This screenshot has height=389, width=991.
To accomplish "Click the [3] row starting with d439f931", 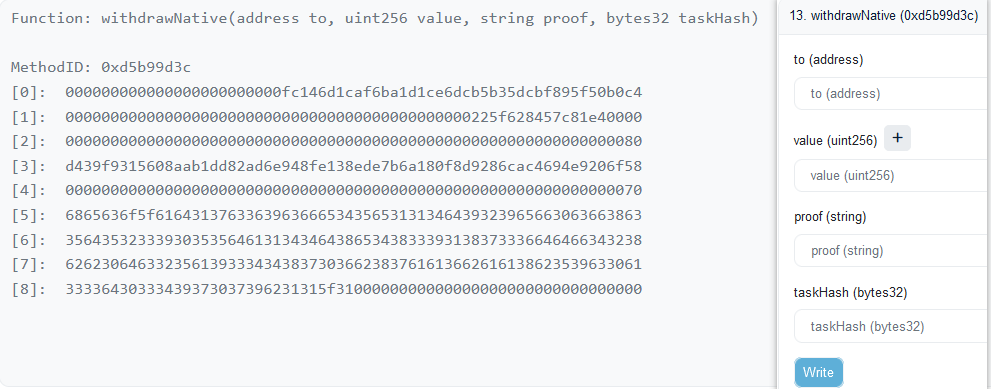I will (327, 166).
